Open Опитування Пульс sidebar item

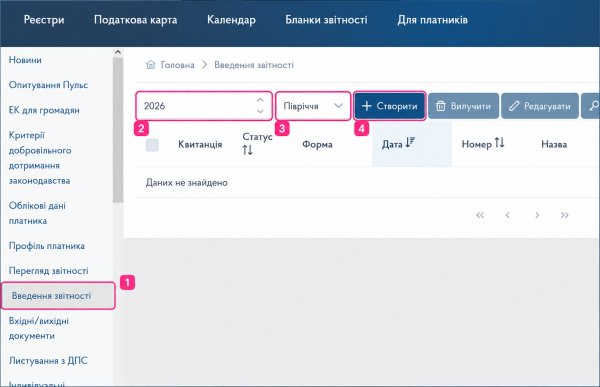coord(48,85)
